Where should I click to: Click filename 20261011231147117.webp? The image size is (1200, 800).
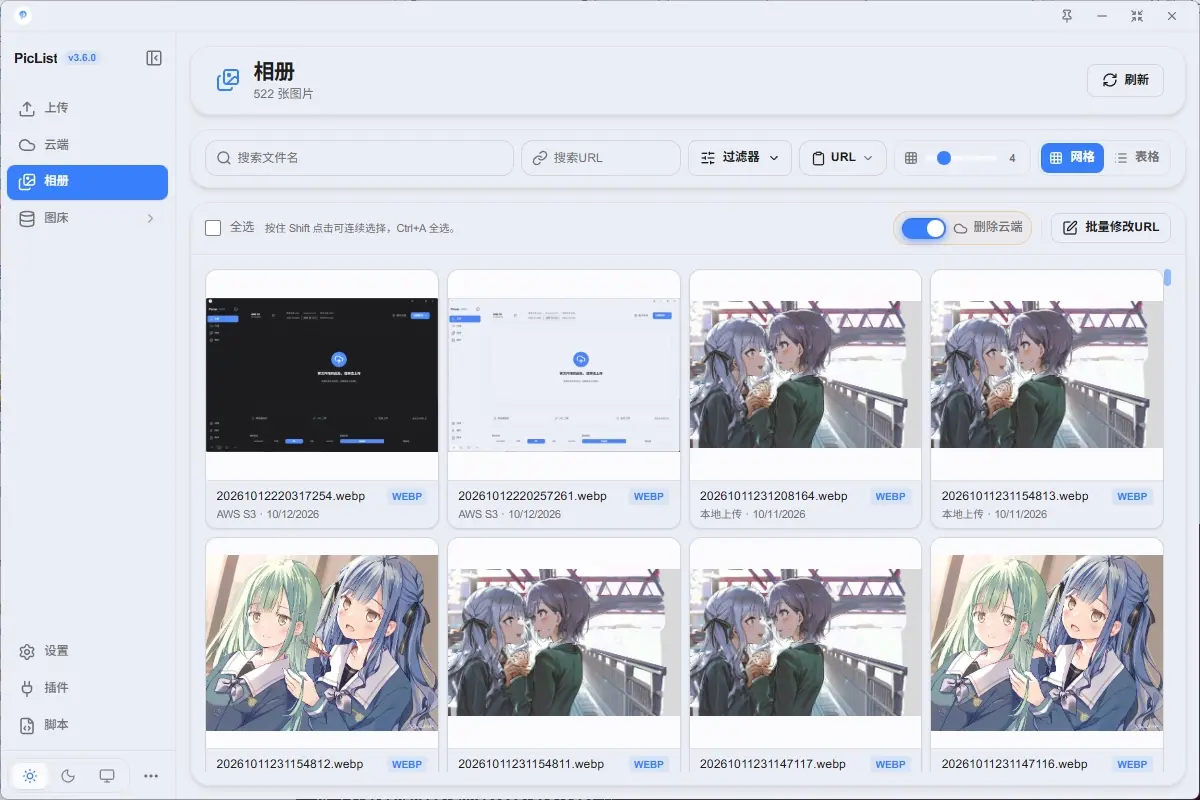774,764
